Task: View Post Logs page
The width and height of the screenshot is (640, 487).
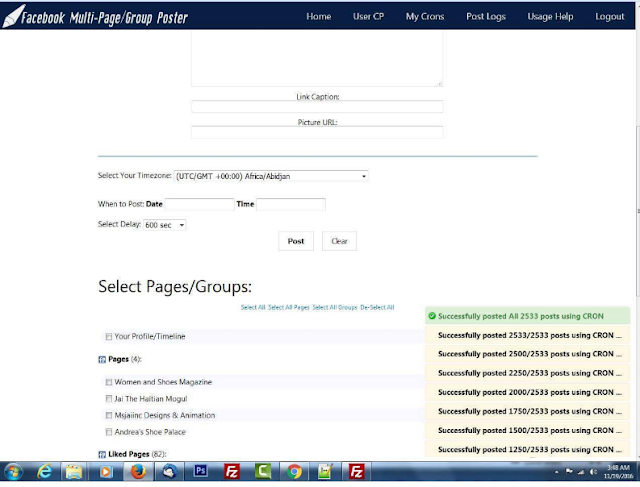Action: [486, 16]
